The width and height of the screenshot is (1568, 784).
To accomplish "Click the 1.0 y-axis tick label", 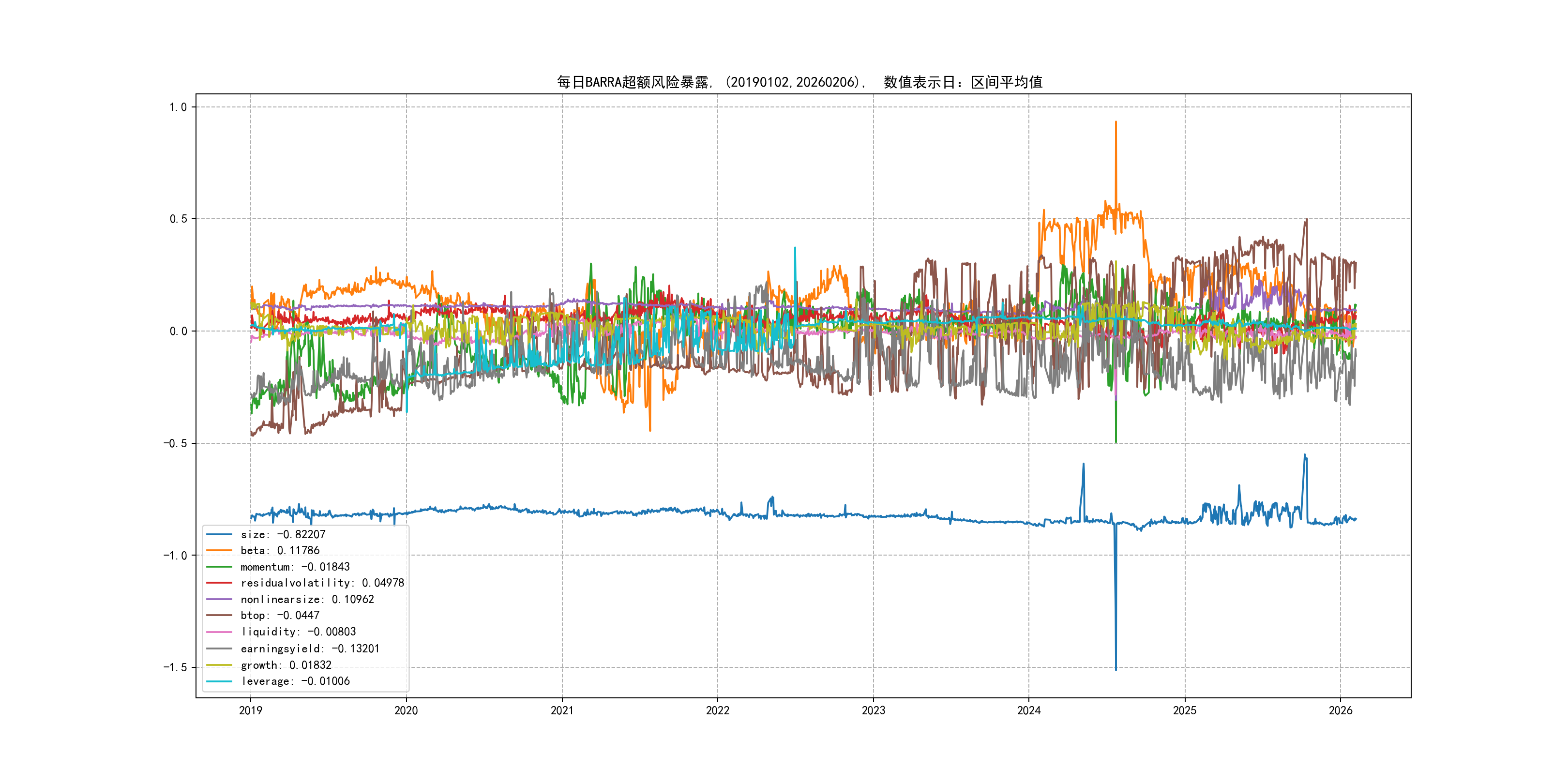I will (x=178, y=107).
